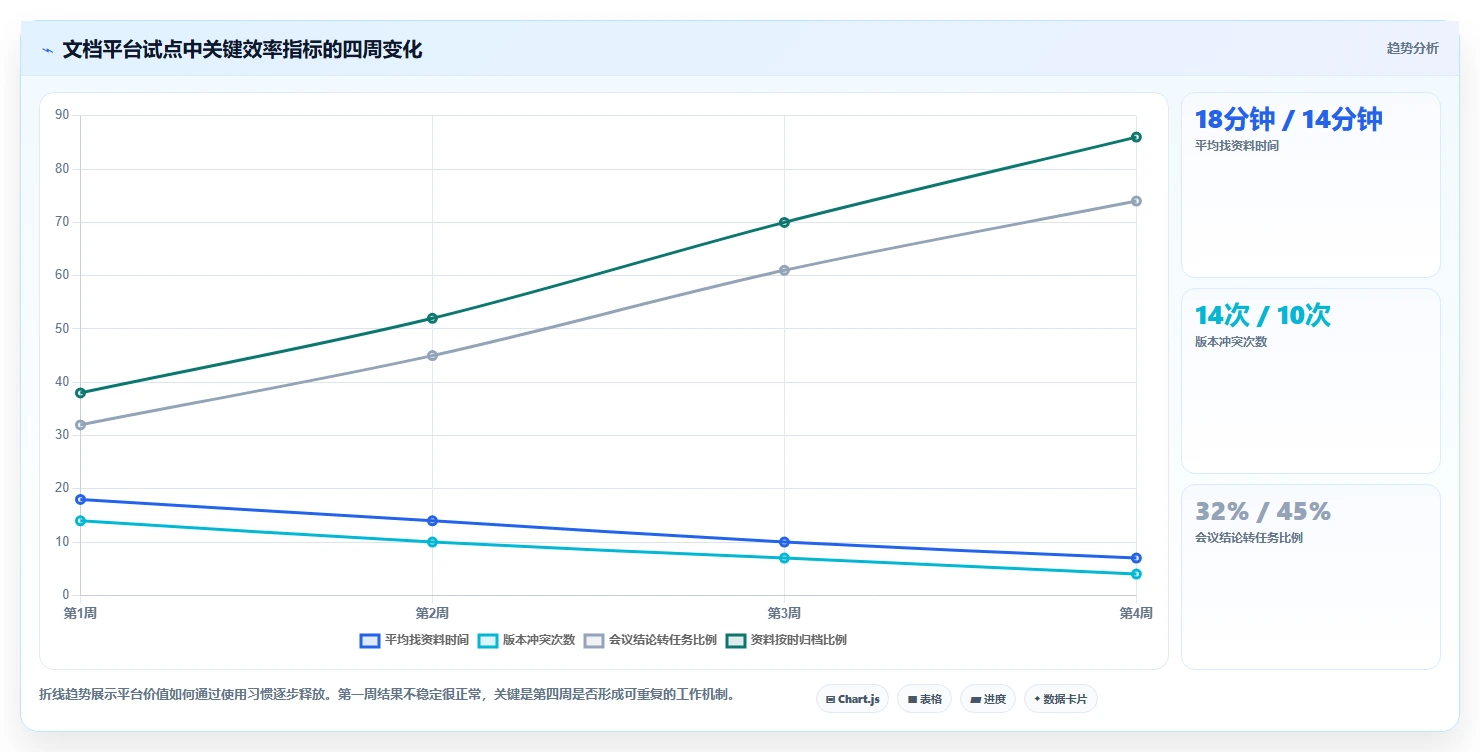This screenshot has width=1480, height=752.
Task: Select the 32% / 45% stat card
Action: tap(1311, 577)
